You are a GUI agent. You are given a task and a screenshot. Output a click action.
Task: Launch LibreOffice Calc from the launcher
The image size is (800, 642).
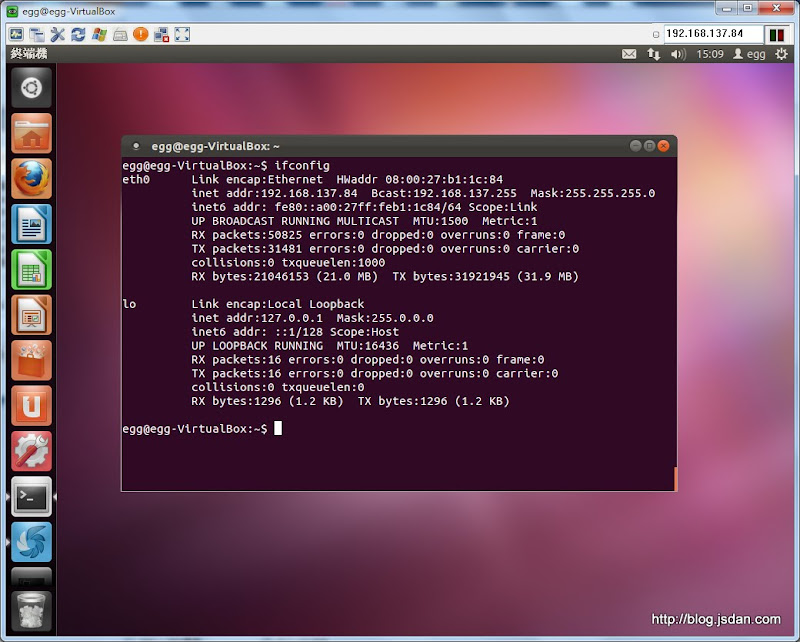click(x=31, y=269)
